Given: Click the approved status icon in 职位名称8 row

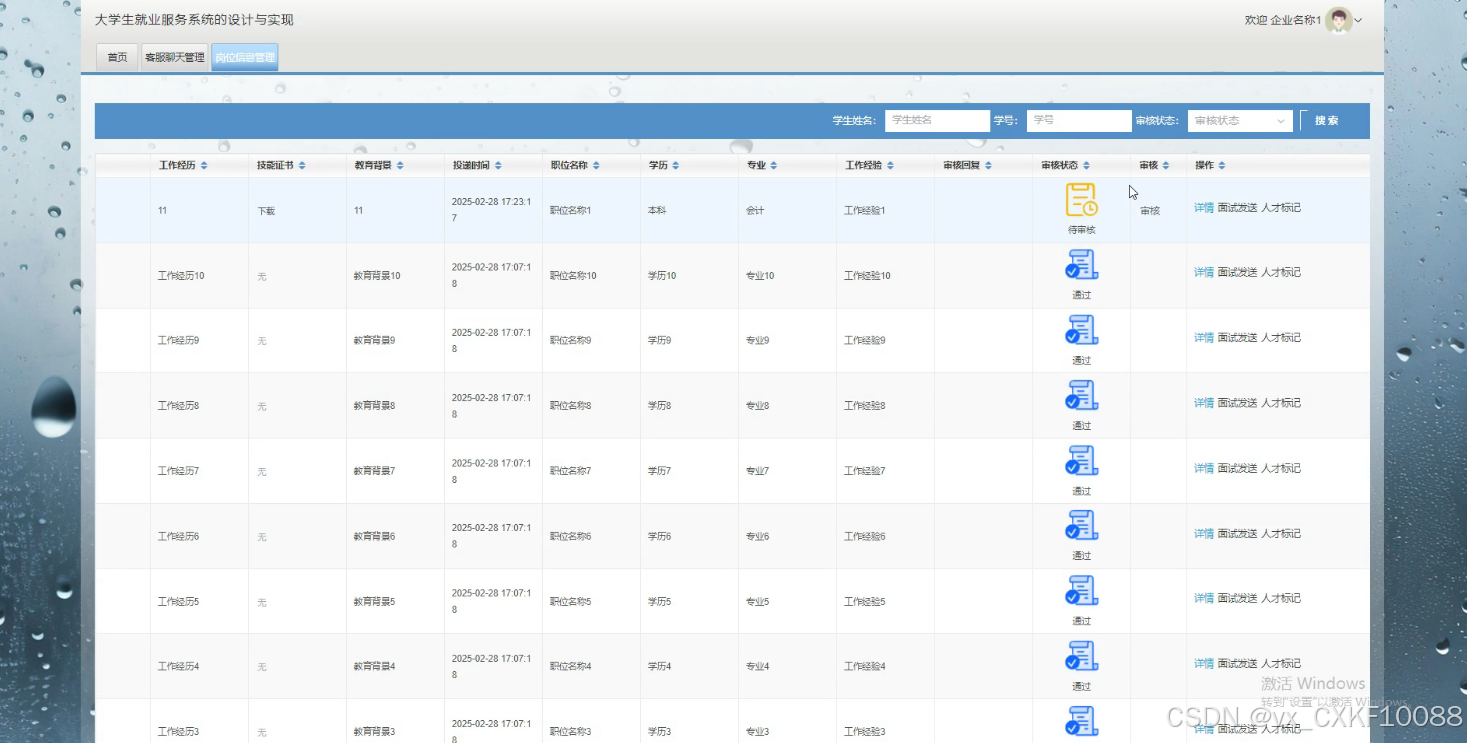Looking at the screenshot, I should (1081, 395).
